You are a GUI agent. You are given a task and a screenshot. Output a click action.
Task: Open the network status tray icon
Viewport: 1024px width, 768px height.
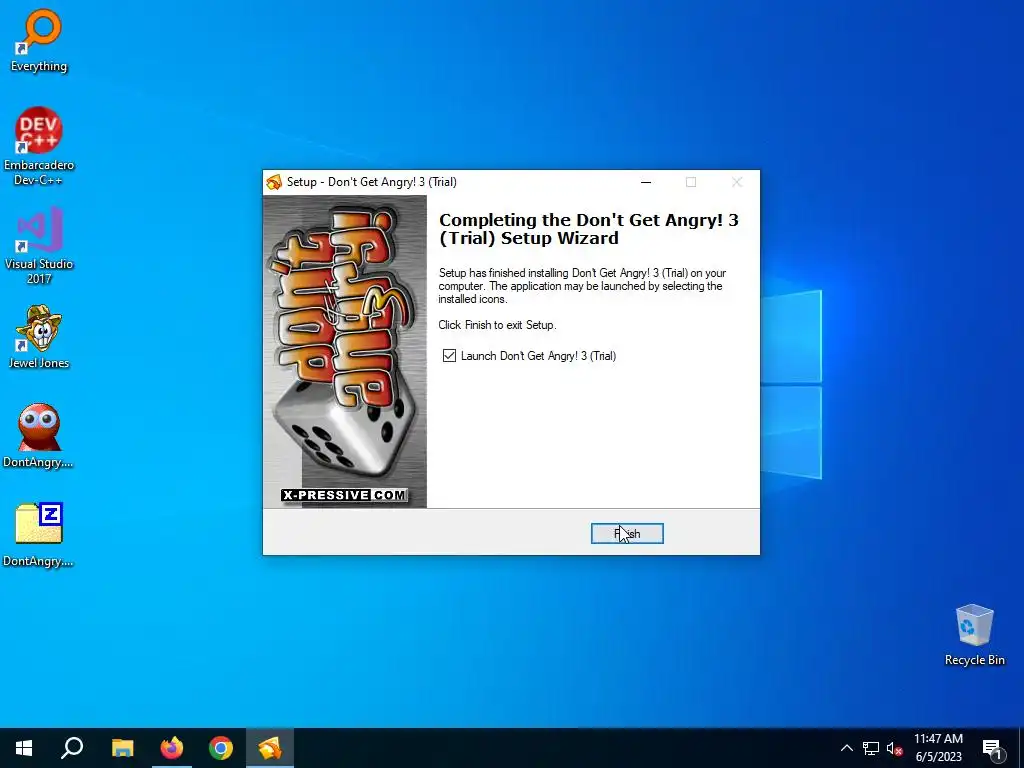pos(871,748)
